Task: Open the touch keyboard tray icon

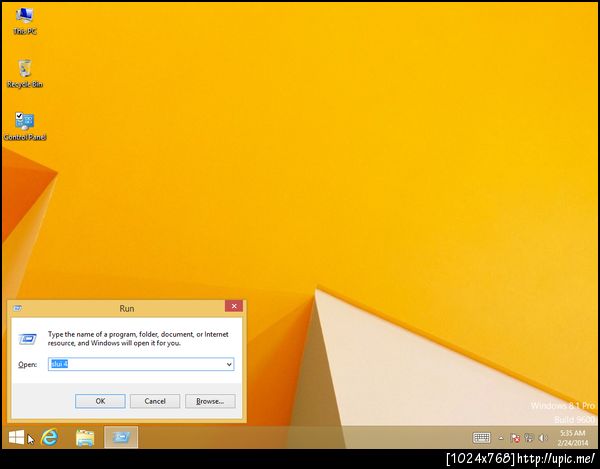Action: click(x=481, y=438)
